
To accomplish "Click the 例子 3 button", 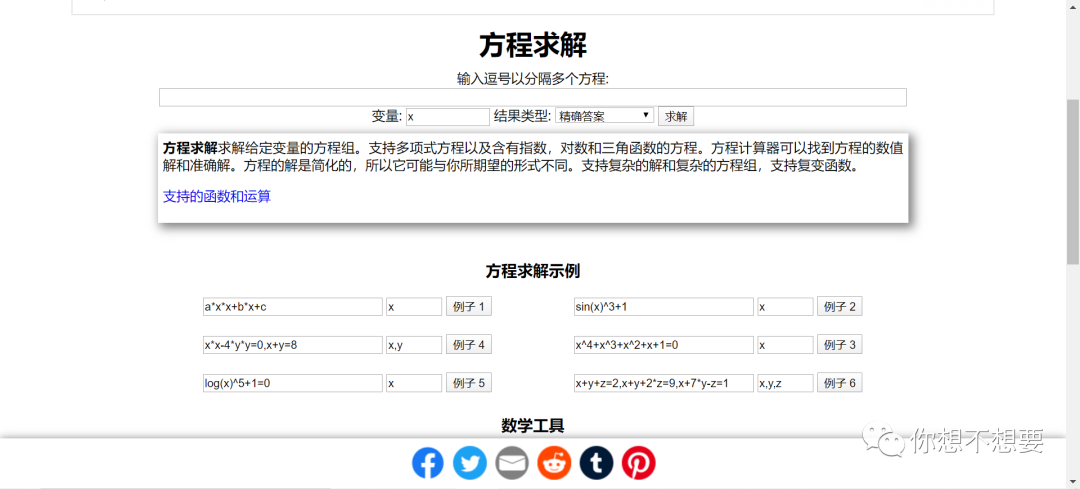I will [840, 344].
